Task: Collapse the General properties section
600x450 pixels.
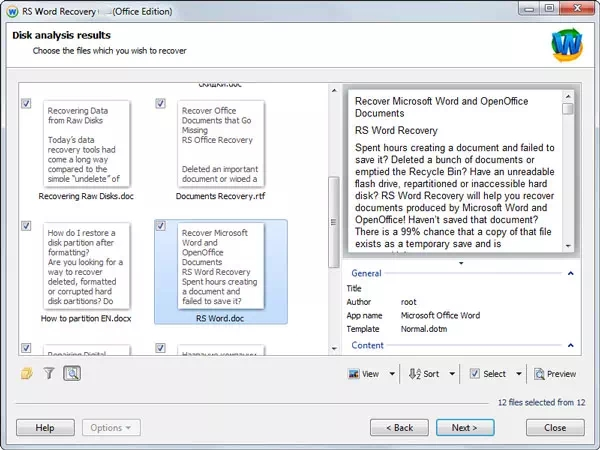Action: [570, 273]
